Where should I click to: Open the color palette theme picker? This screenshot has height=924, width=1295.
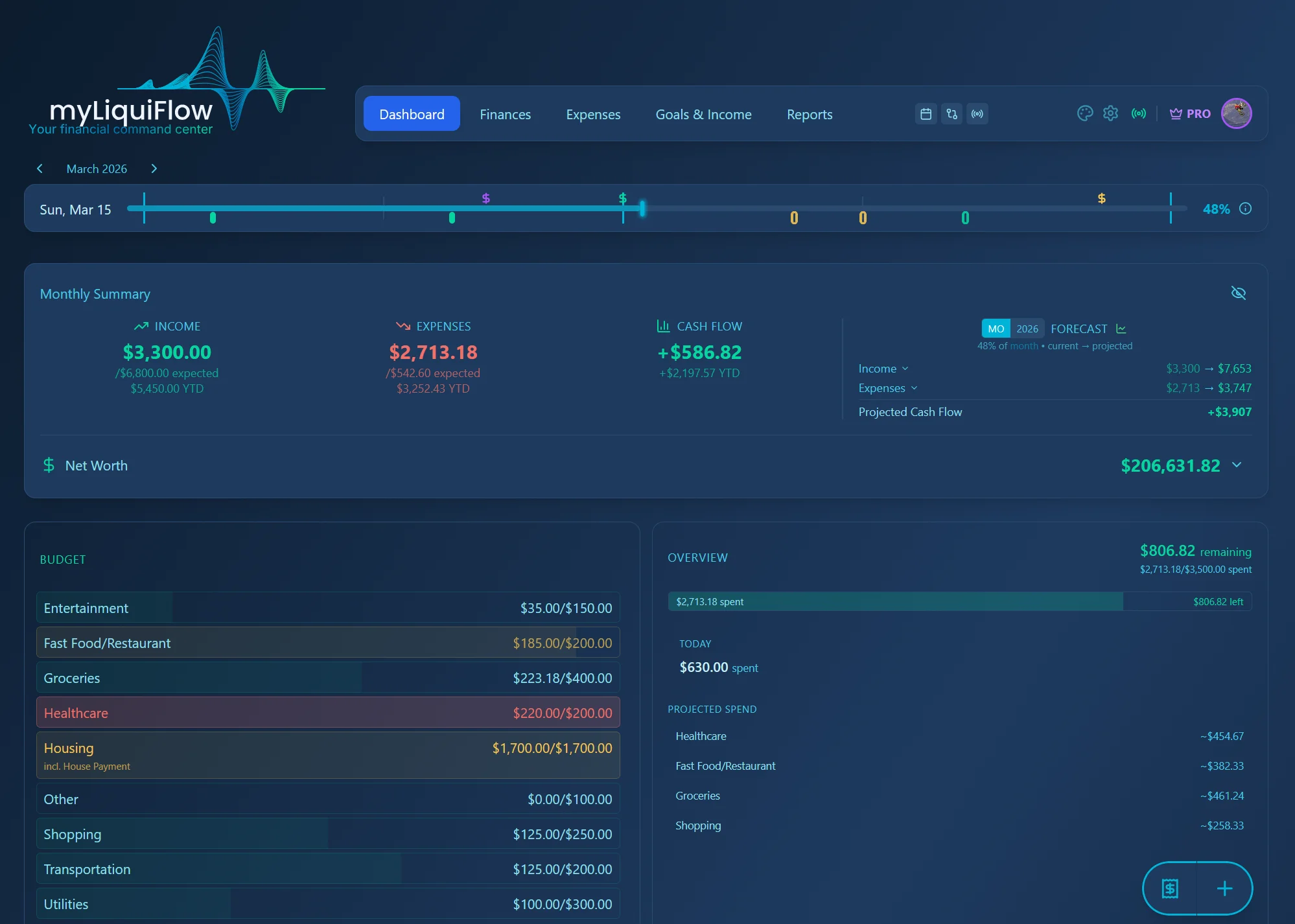[1086, 113]
